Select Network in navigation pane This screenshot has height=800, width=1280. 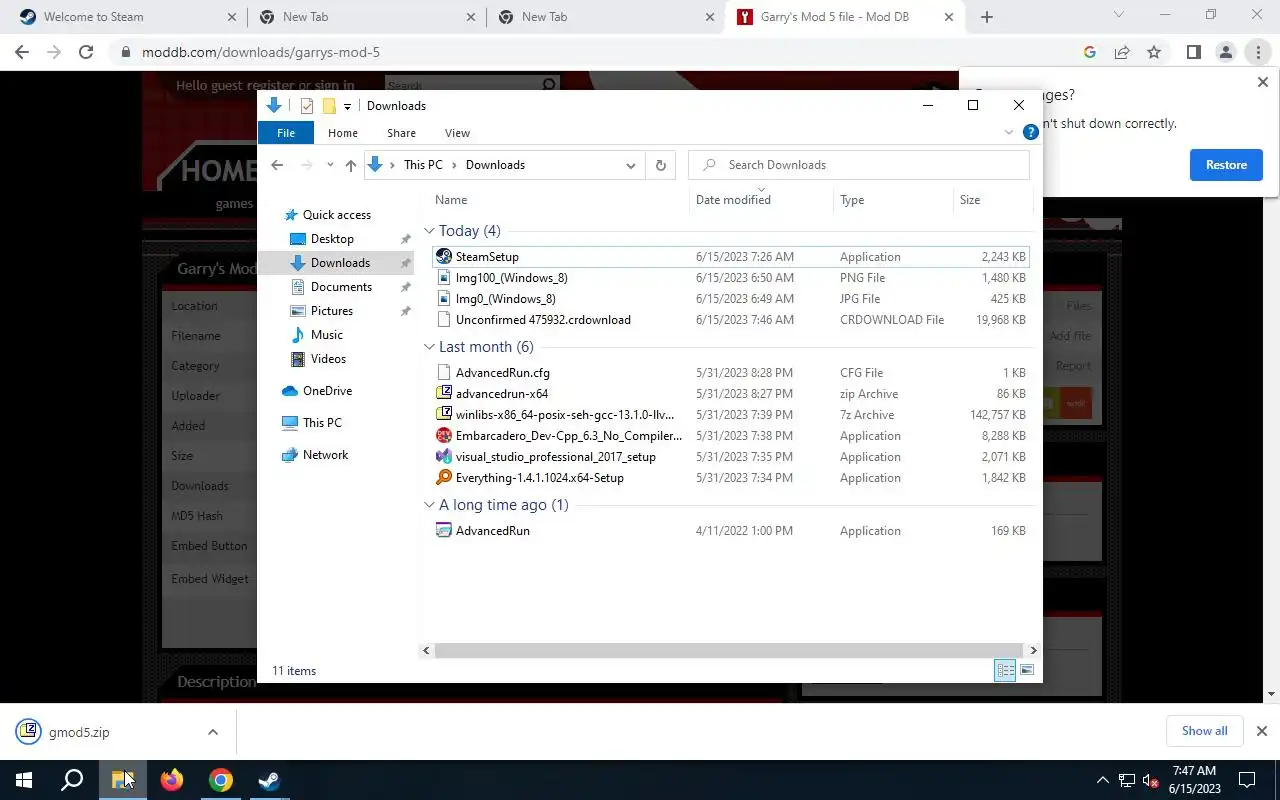[x=325, y=455]
